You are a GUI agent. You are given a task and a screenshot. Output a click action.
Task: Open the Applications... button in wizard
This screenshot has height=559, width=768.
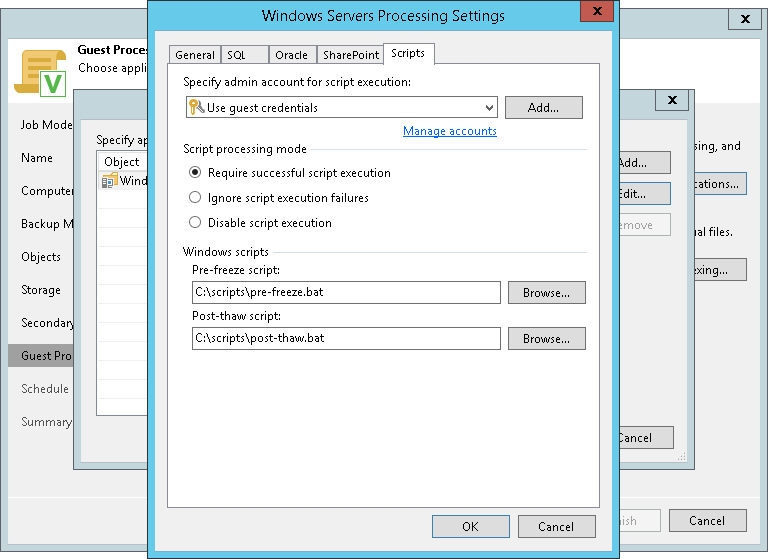click(720, 184)
